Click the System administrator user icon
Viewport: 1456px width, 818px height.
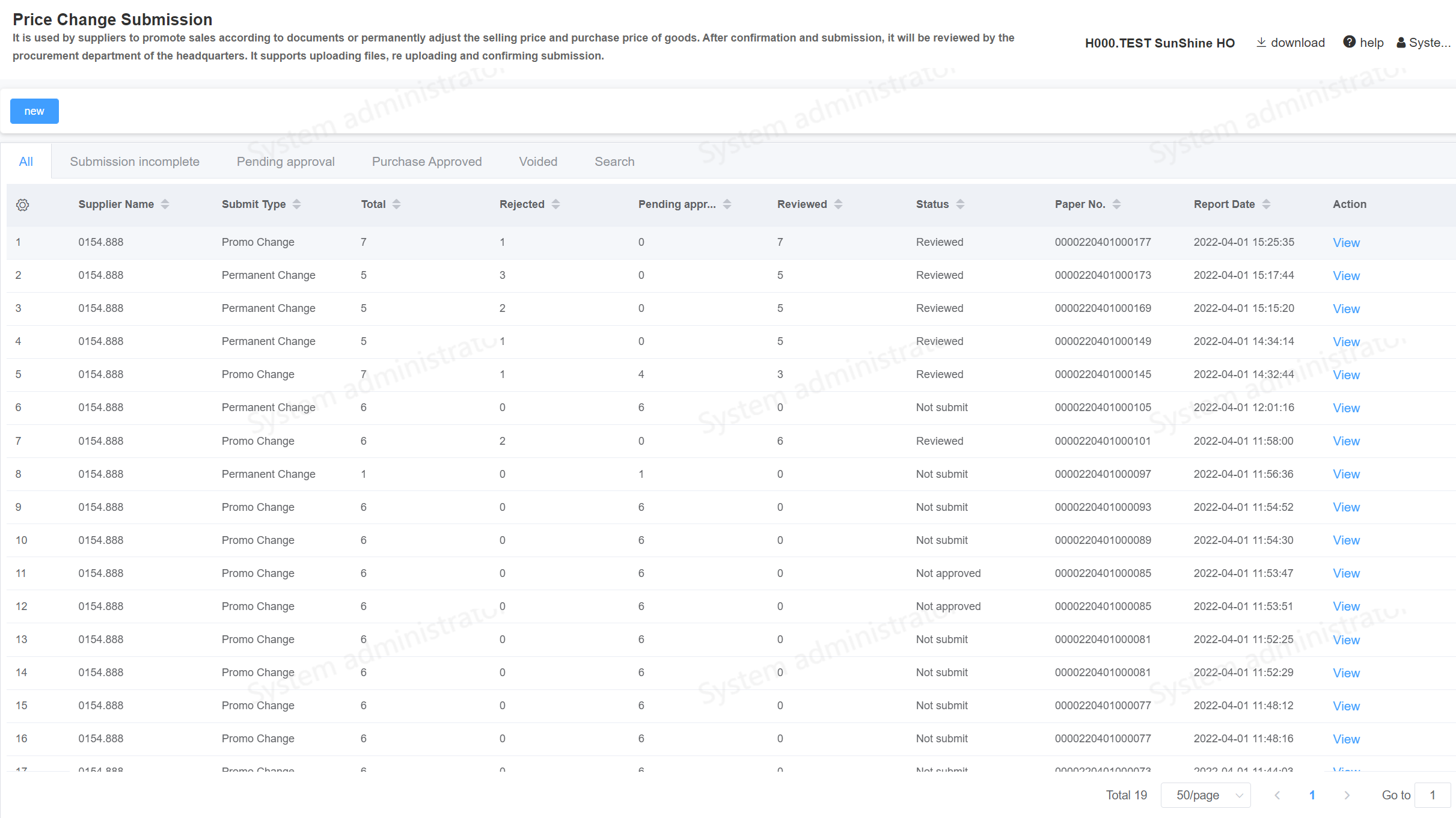(1401, 43)
